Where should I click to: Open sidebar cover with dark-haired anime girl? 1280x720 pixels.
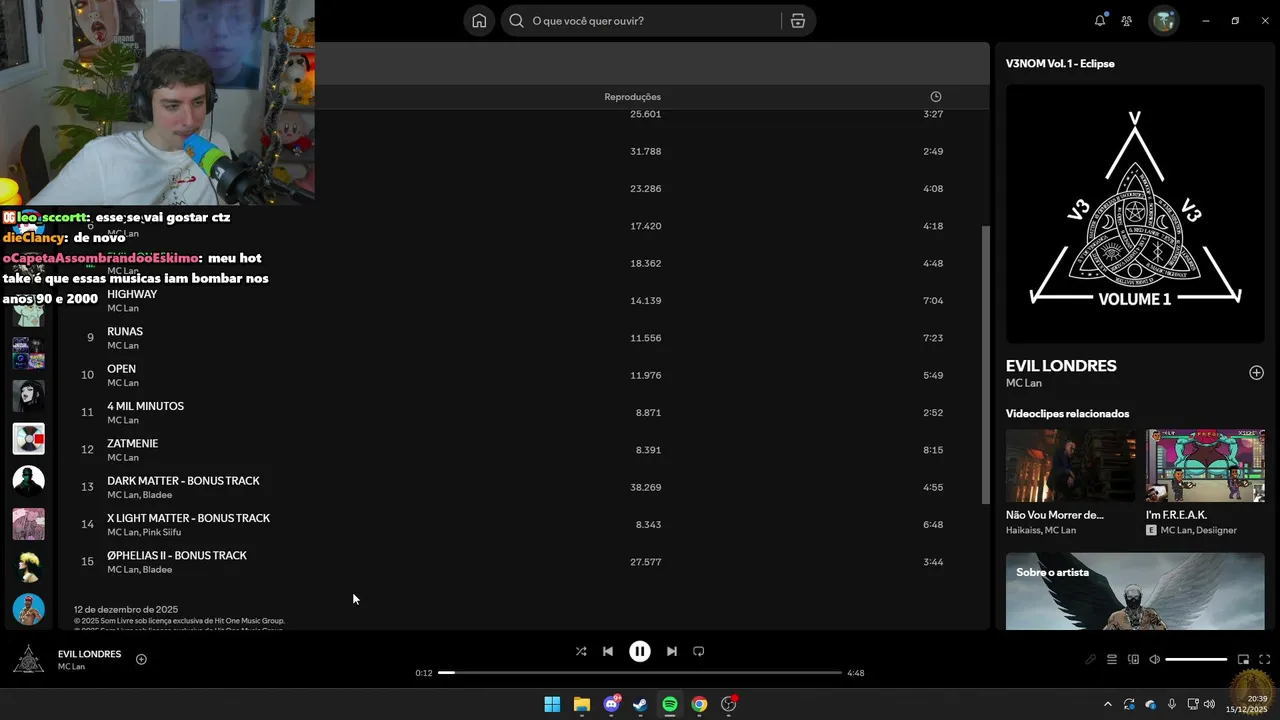point(28,396)
